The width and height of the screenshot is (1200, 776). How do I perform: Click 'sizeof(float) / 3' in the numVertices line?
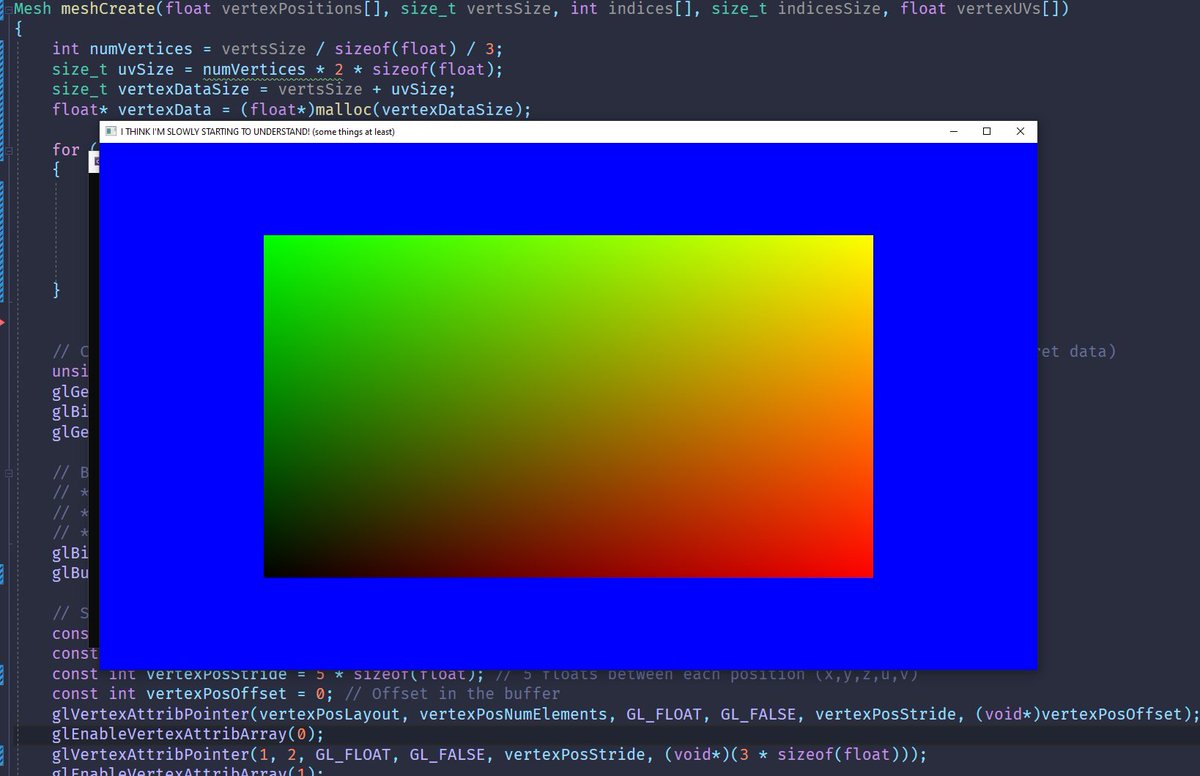tap(417, 49)
